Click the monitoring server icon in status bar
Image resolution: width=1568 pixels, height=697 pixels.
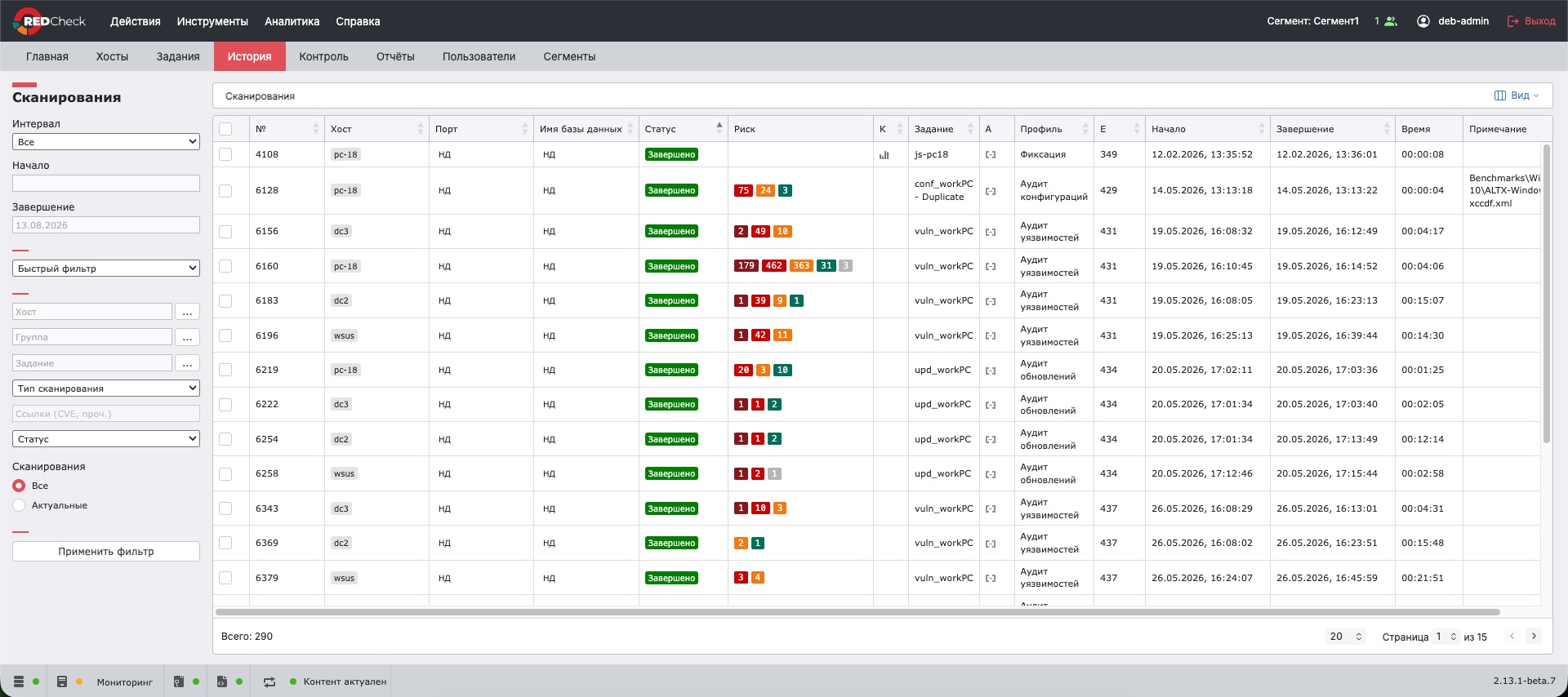tap(62, 681)
